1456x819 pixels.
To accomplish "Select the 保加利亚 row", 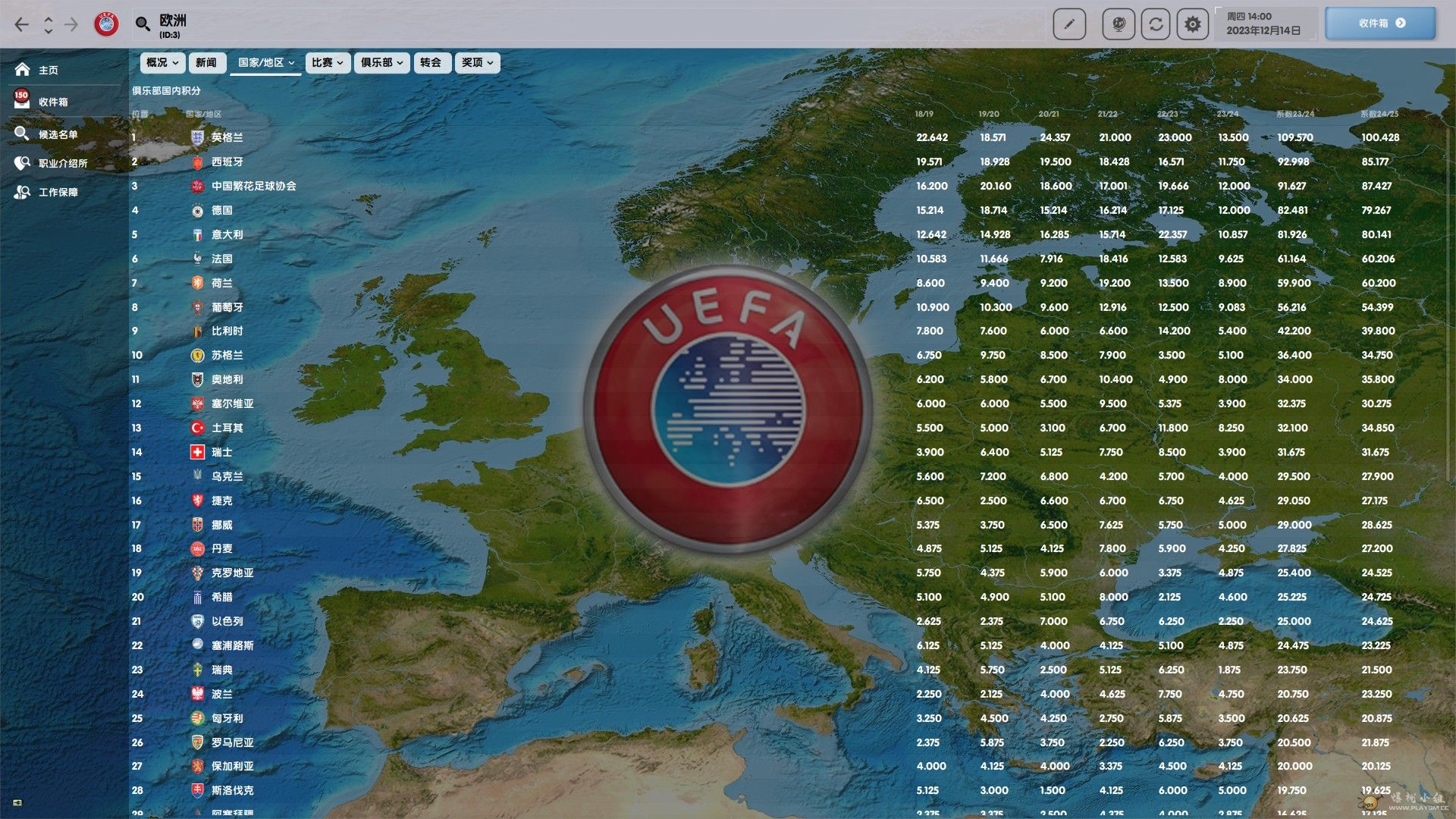I will click(785, 766).
